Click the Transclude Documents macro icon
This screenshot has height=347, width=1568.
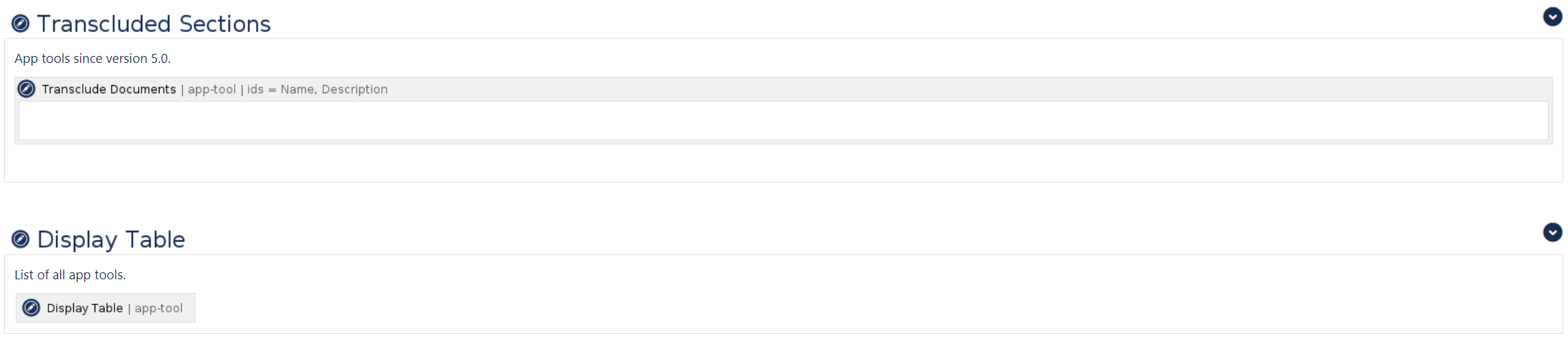(26, 89)
